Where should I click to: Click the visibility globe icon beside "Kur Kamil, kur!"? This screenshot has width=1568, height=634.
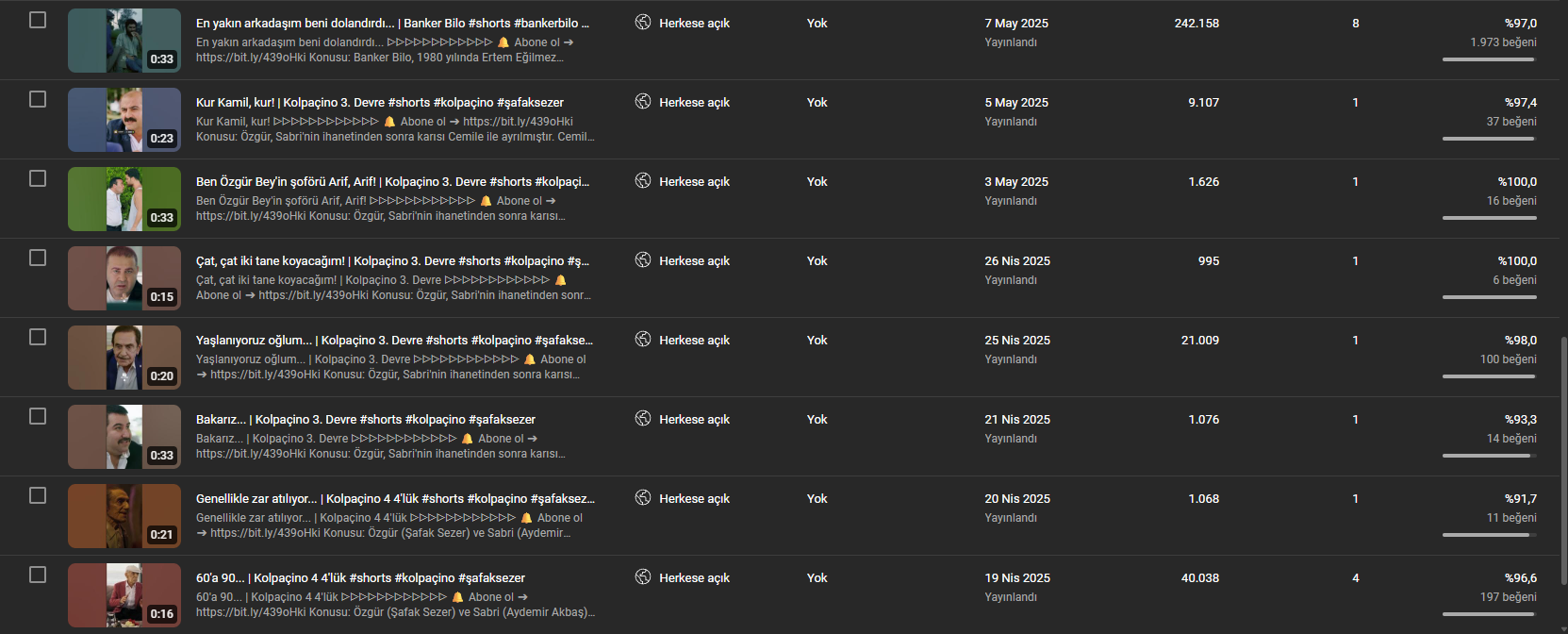coord(643,101)
